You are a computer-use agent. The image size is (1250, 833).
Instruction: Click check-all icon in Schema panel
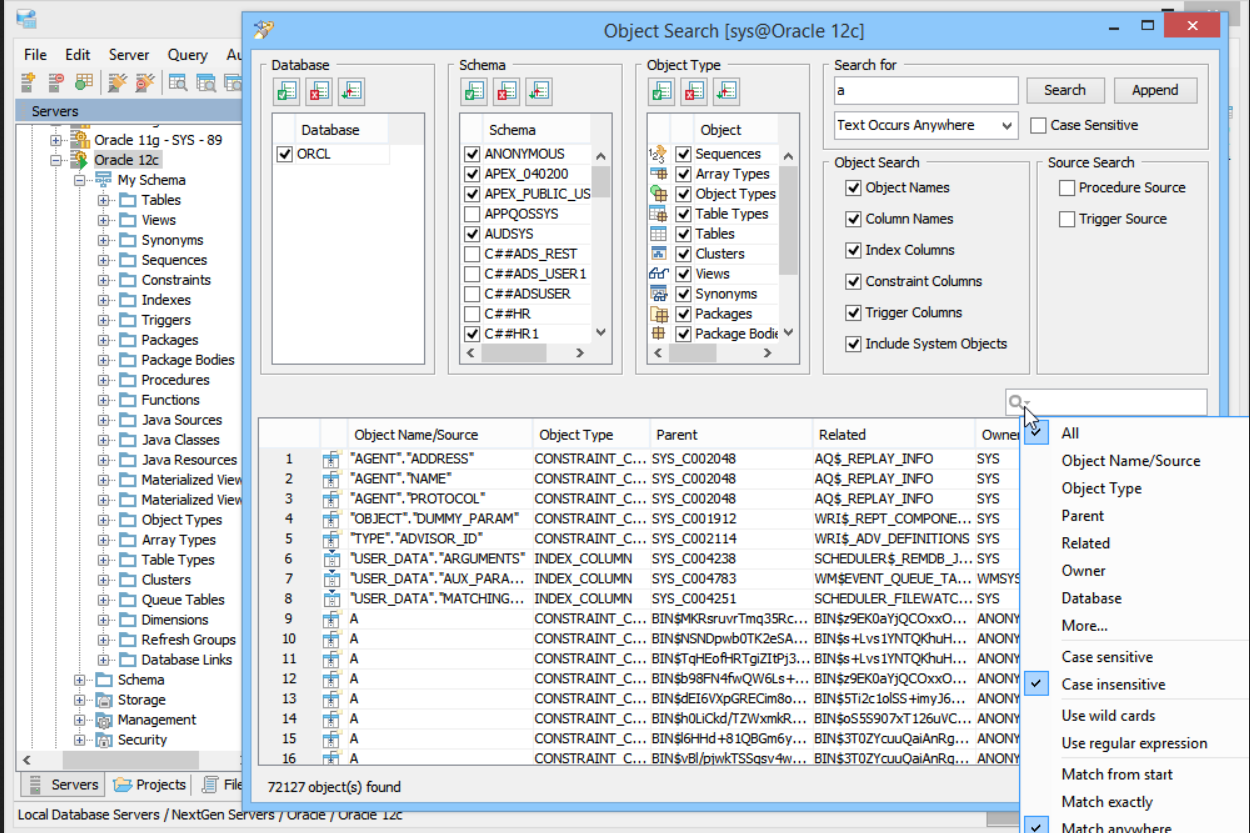pos(474,92)
